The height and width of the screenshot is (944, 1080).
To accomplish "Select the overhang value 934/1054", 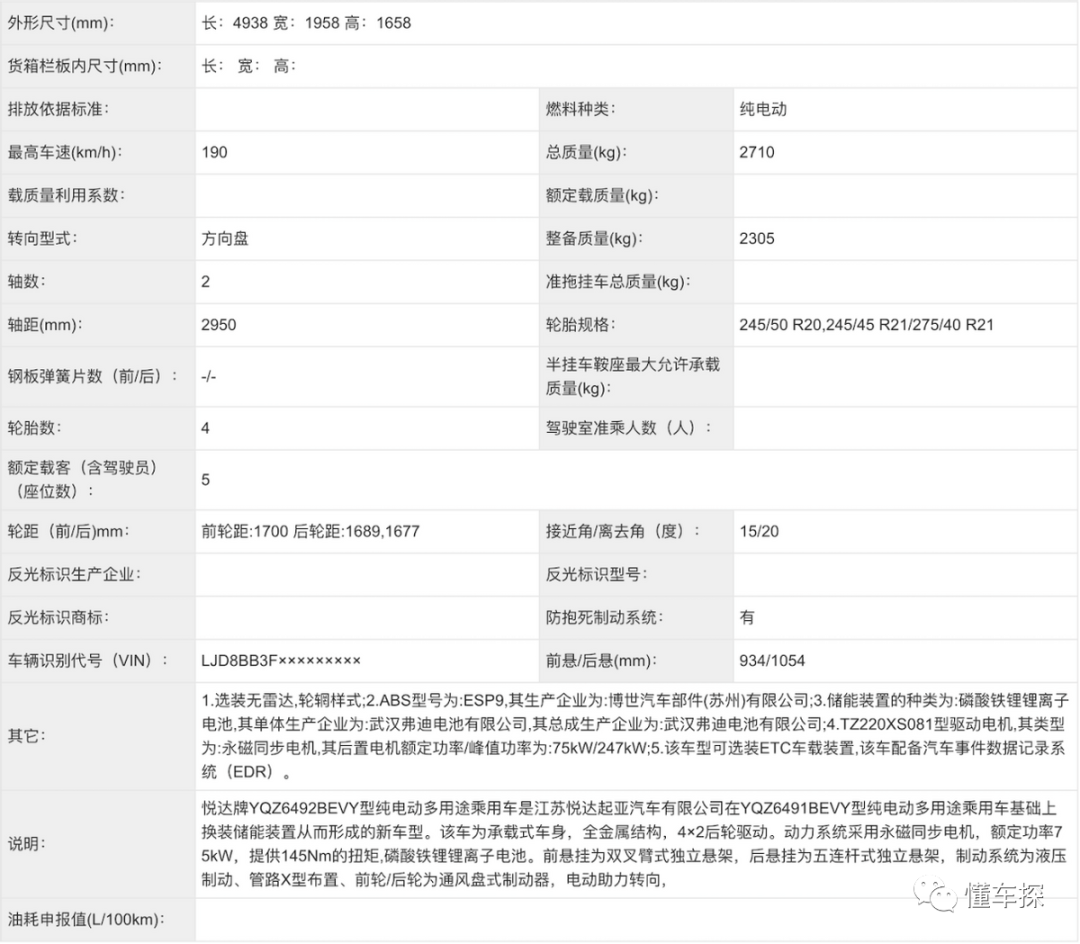I will pos(772,660).
